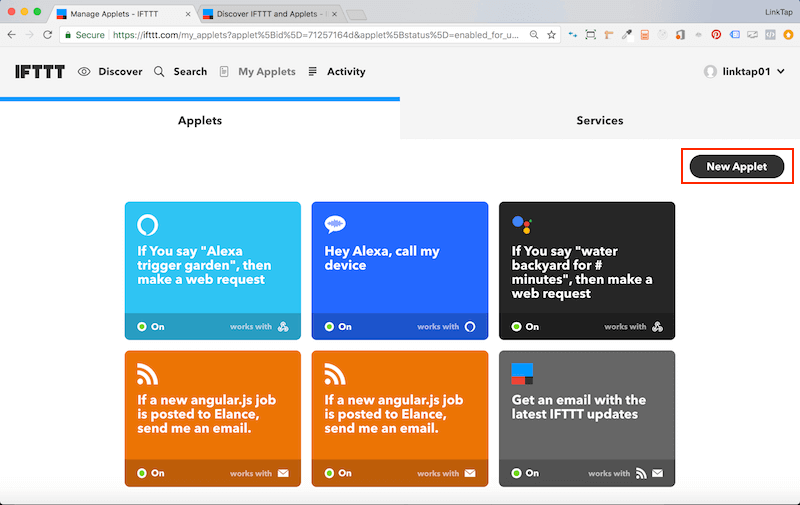Click the IFTTT logo icon on the email updates applet
Viewport: 800px width, 505px height.
tap(522, 374)
